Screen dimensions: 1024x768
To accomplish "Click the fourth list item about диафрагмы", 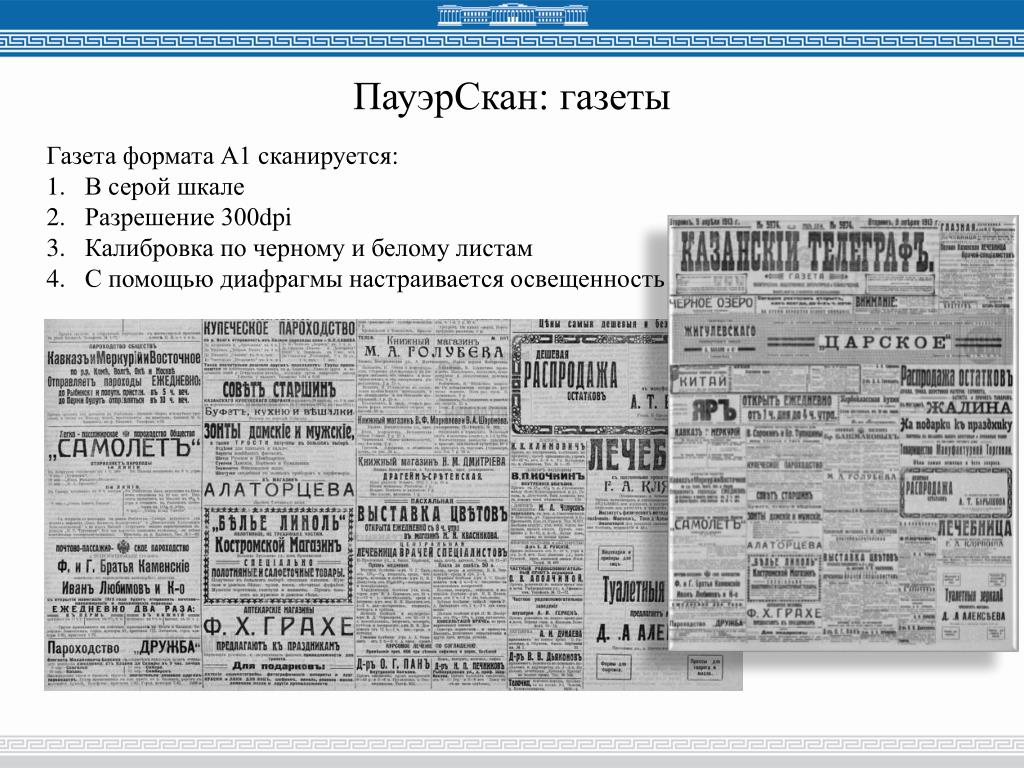I will coord(374,278).
